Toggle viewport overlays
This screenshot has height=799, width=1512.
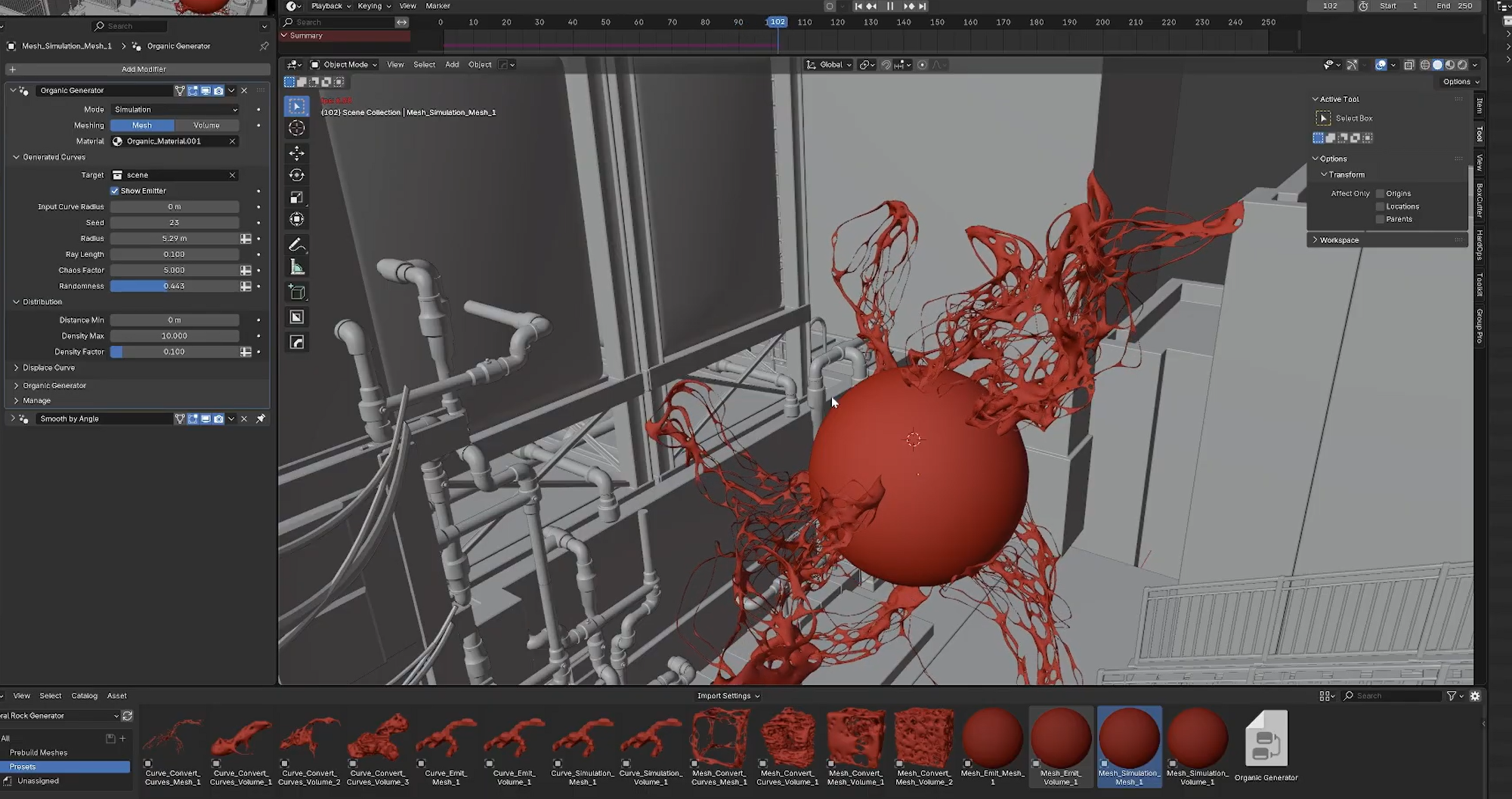click(1381, 65)
